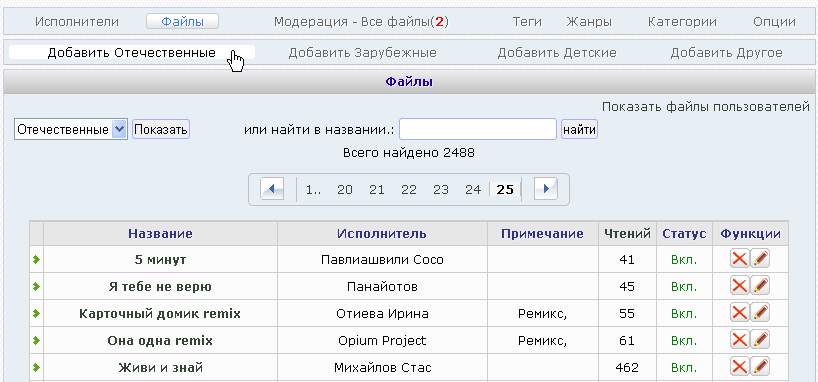Viewport: 818px width, 382px height.
Task: Switch off the Вкл. status of "Она одна remix"
Action: click(684, 341)
